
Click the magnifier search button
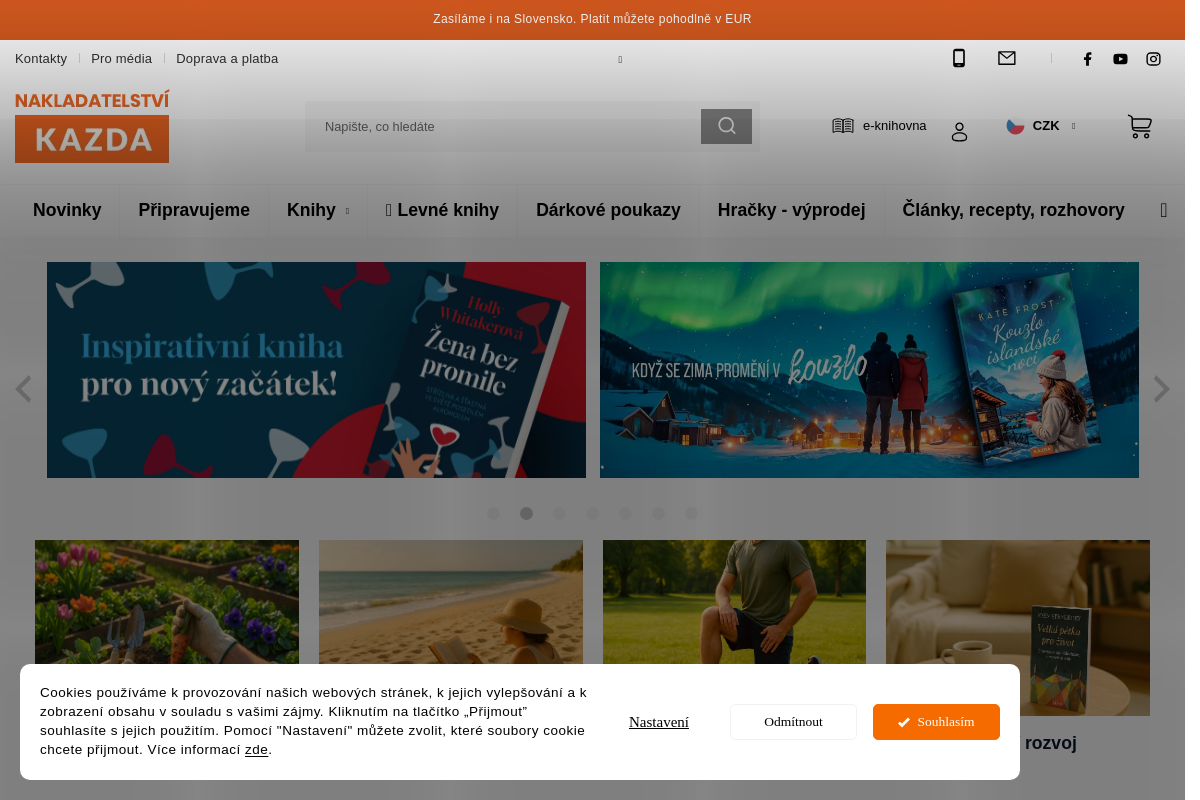(726, 126)
